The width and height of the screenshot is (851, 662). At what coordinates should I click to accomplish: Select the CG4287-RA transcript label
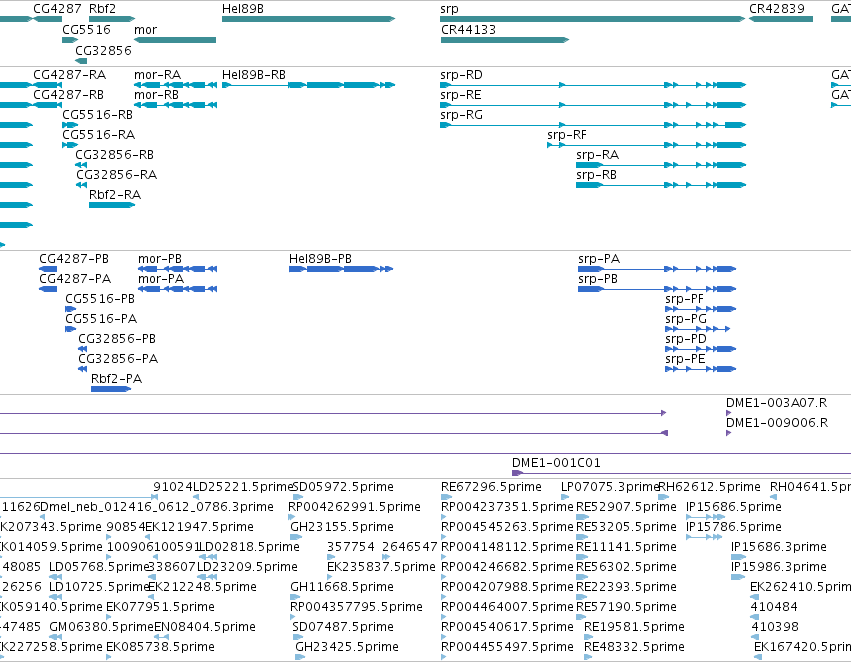tap(69, 74)
